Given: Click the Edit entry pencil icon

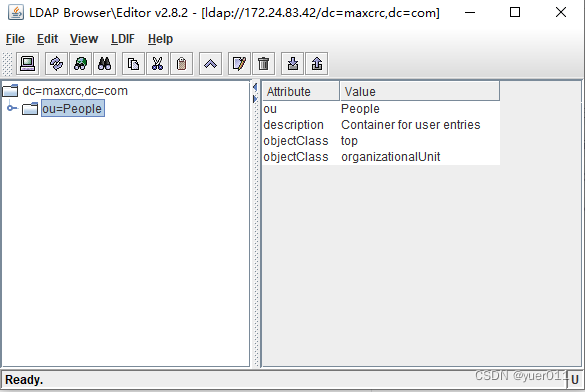Looking at the screenshot, I should point(239,64).
